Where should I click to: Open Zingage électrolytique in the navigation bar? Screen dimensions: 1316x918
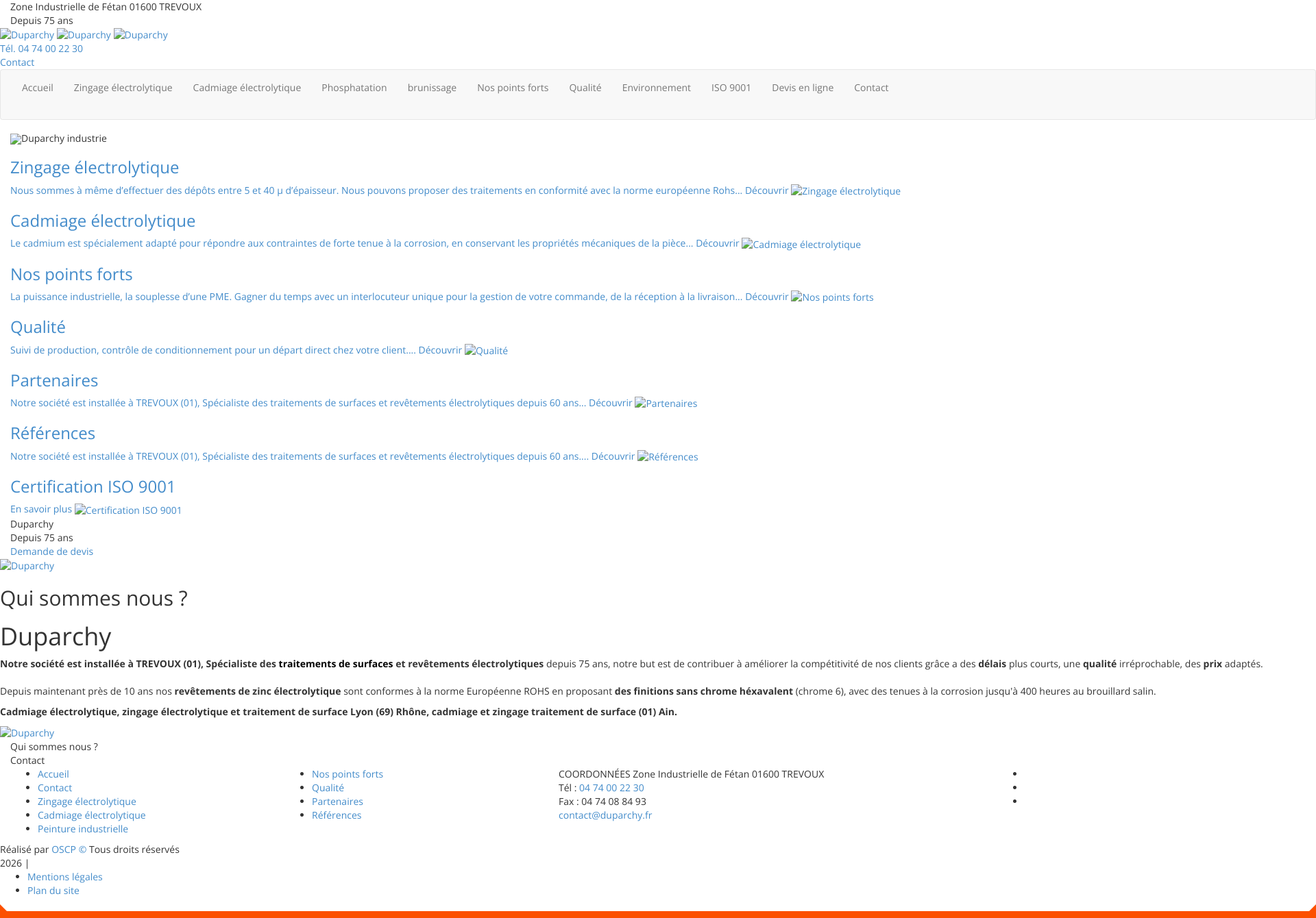[x=123, y=88]
